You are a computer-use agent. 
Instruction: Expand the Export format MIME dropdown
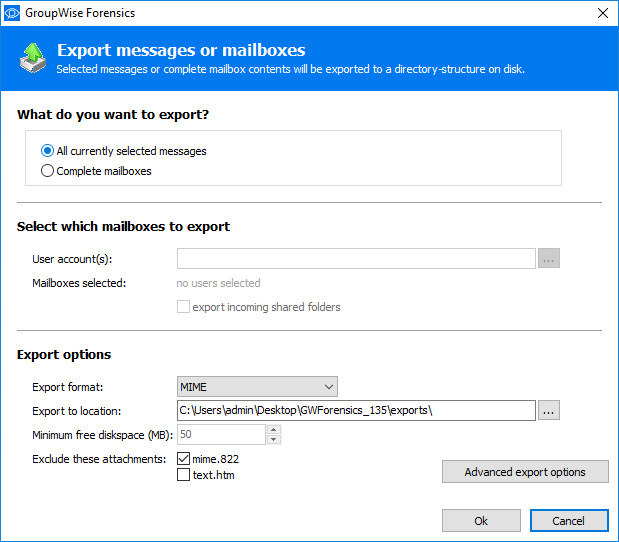(x=257, y=387)
